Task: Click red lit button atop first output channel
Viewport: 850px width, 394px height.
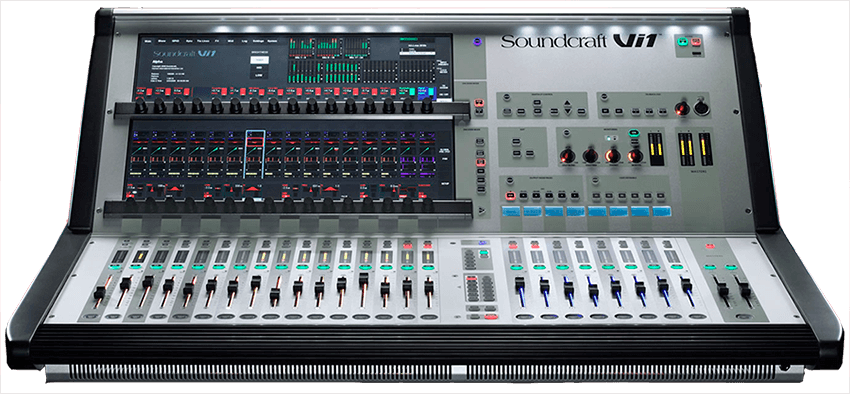Action: coord(512,246)
